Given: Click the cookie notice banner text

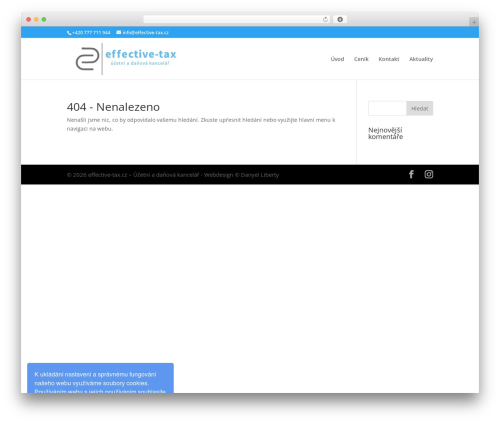Looking at the screenshot, I should point(100,383).
